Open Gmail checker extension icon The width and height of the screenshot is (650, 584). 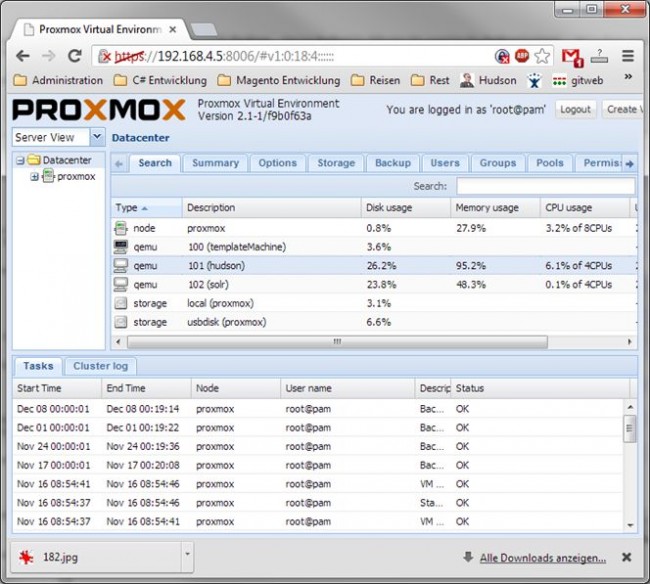tap(572, 57)
